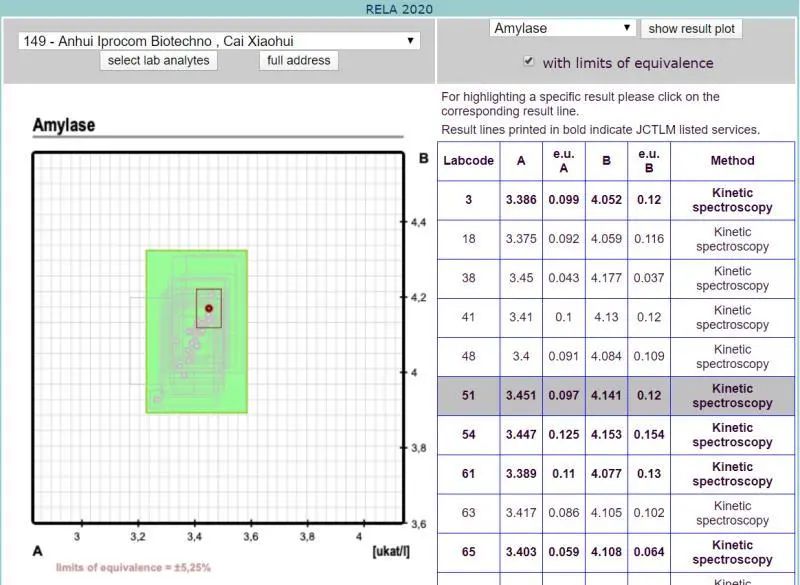Open the laboratory selection dropdown
This screenshot has width=800, height=585.
click(x=218, y=41)
